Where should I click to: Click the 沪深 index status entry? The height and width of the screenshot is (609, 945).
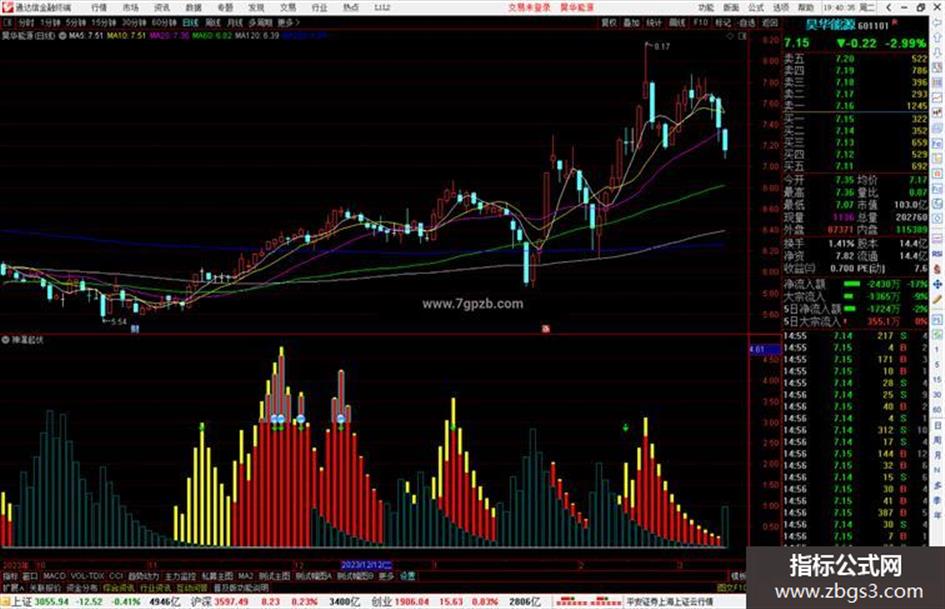[275, 601]
